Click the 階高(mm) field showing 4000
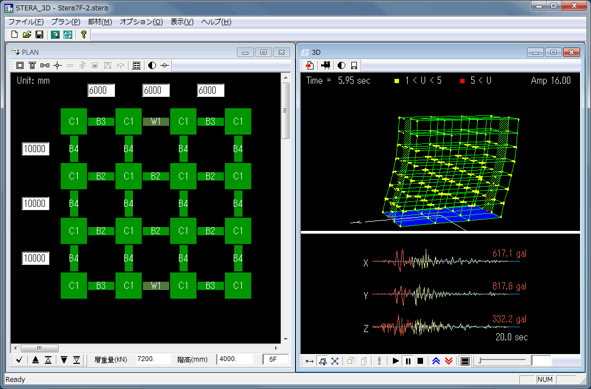591x389 pixels. pyautogui.click(x=236, y=359)
